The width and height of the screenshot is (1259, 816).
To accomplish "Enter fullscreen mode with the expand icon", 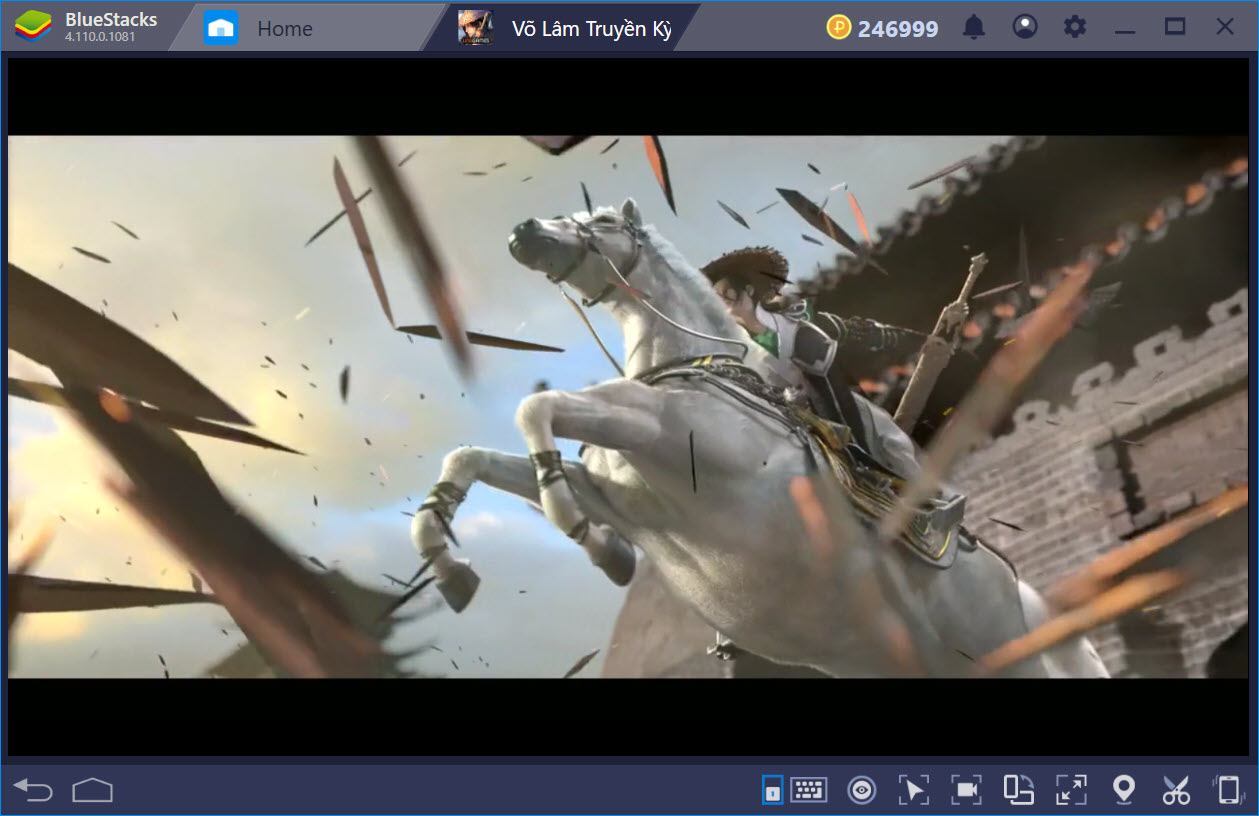I will pos(1071,790).
